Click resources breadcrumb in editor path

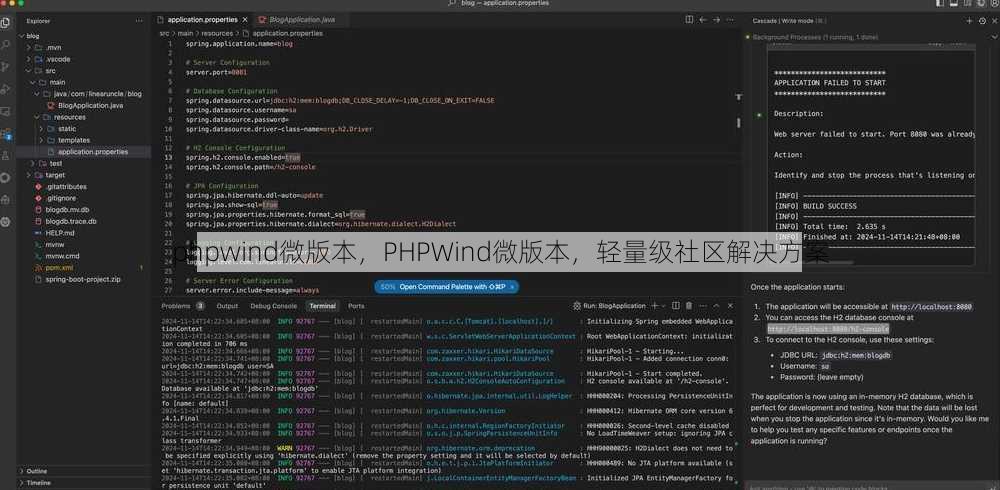[x=217, y=33]
